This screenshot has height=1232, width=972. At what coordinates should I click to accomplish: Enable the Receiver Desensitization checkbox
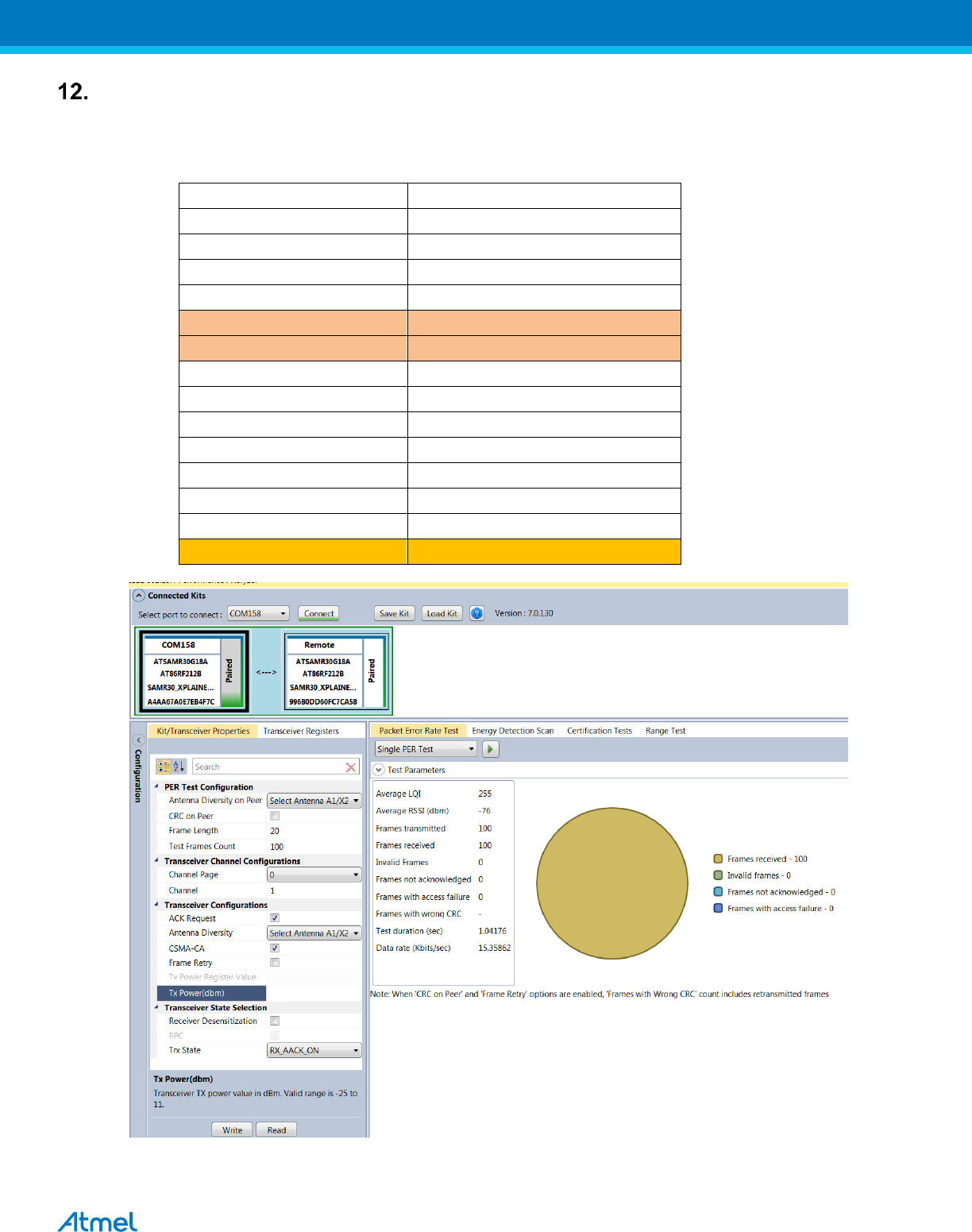(275, 1021)
